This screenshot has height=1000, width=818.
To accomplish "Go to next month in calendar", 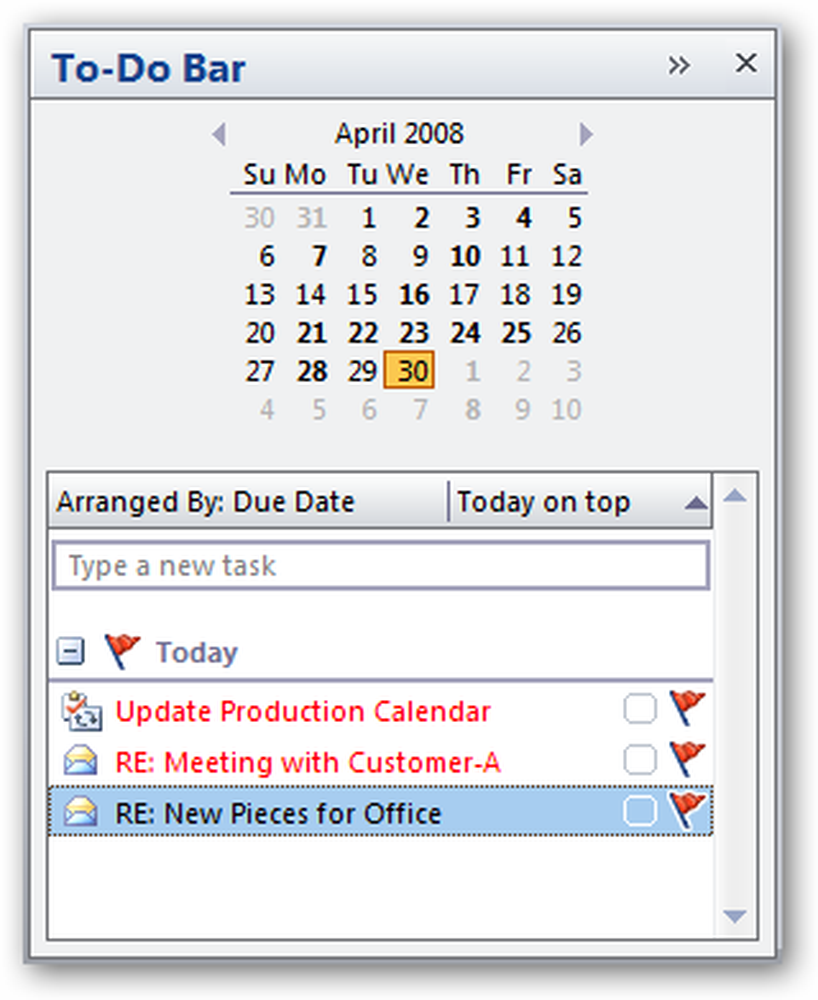I will point(586,135).
